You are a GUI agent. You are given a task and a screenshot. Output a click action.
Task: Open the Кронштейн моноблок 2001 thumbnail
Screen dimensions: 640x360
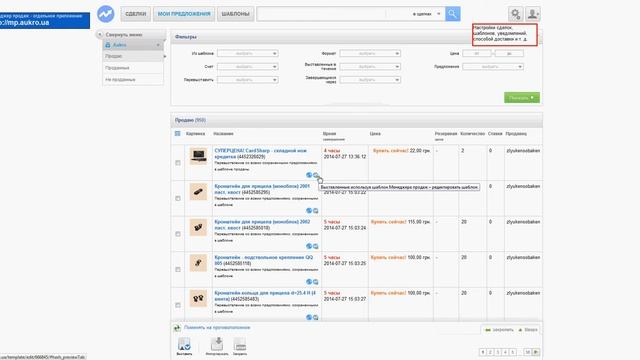198,191
